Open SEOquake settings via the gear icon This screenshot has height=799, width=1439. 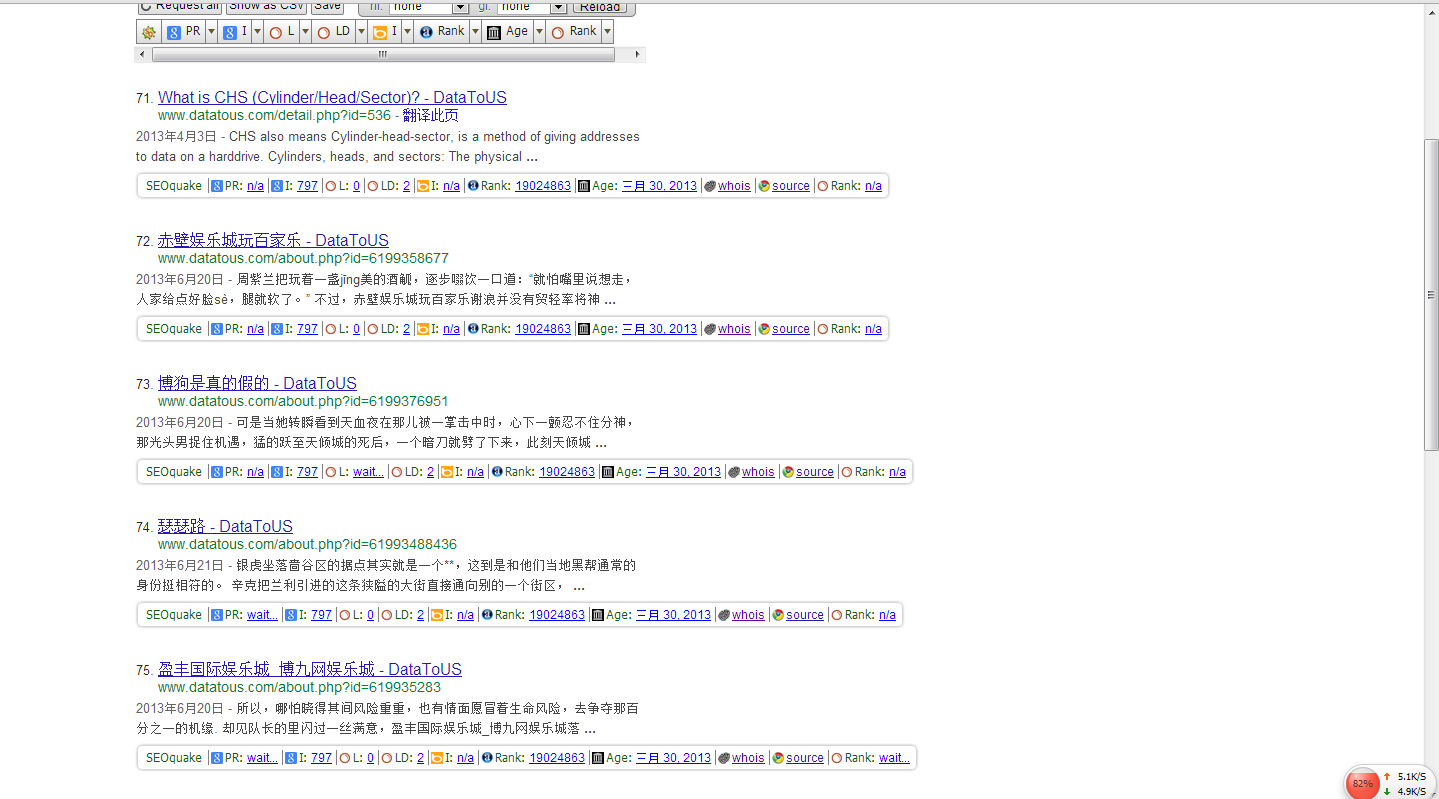(148, 31)
